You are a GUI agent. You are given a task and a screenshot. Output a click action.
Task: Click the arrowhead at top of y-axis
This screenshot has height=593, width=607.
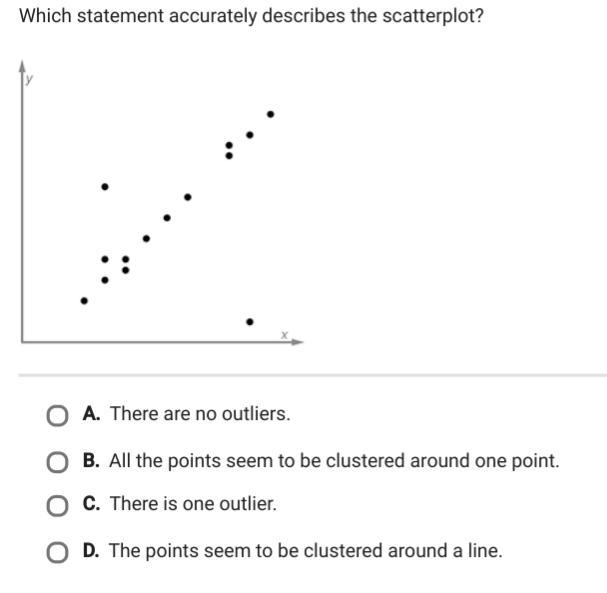pos(22,66)
